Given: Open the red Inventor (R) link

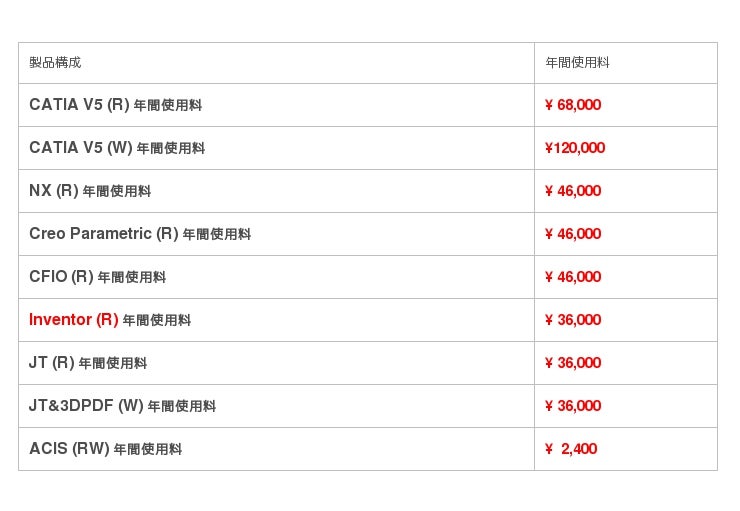Looking at the screenshot, I should pos(74,320).
